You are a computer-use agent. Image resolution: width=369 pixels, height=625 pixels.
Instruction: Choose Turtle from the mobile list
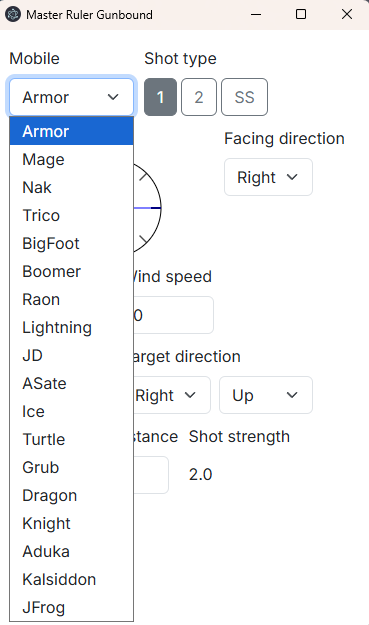71,439
